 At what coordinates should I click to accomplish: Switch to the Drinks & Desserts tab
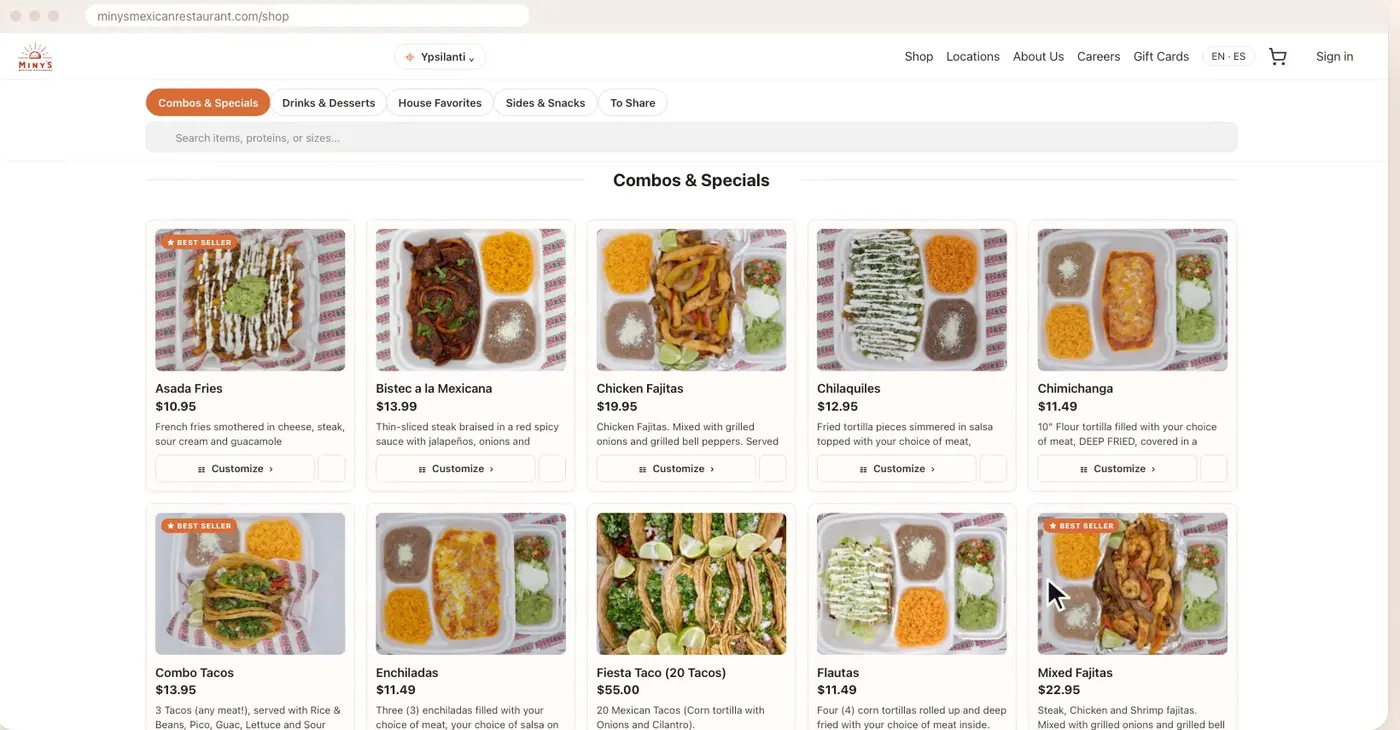coord(328,103)
